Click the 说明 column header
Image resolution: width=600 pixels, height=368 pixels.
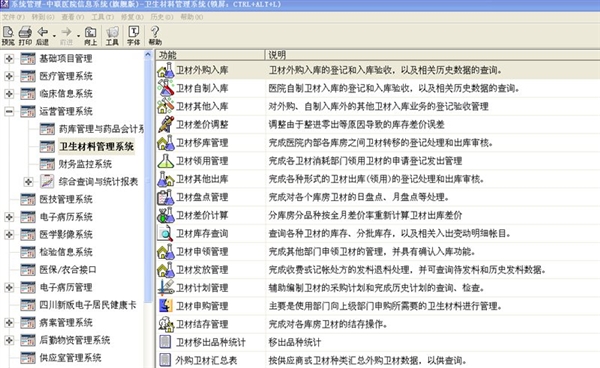click(432, 55)
